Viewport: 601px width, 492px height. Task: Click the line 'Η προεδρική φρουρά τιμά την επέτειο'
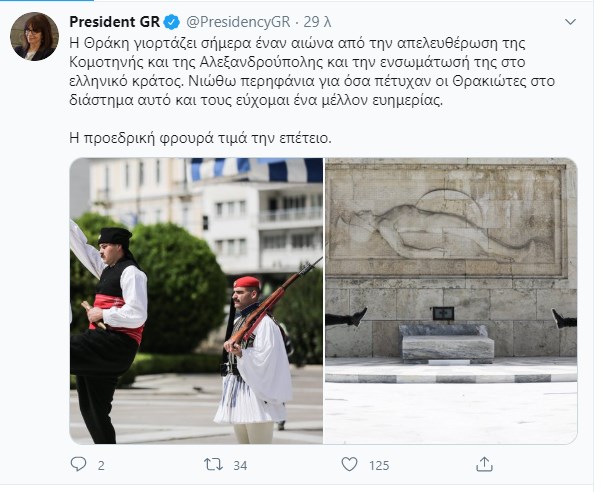[x=200, y=138]
